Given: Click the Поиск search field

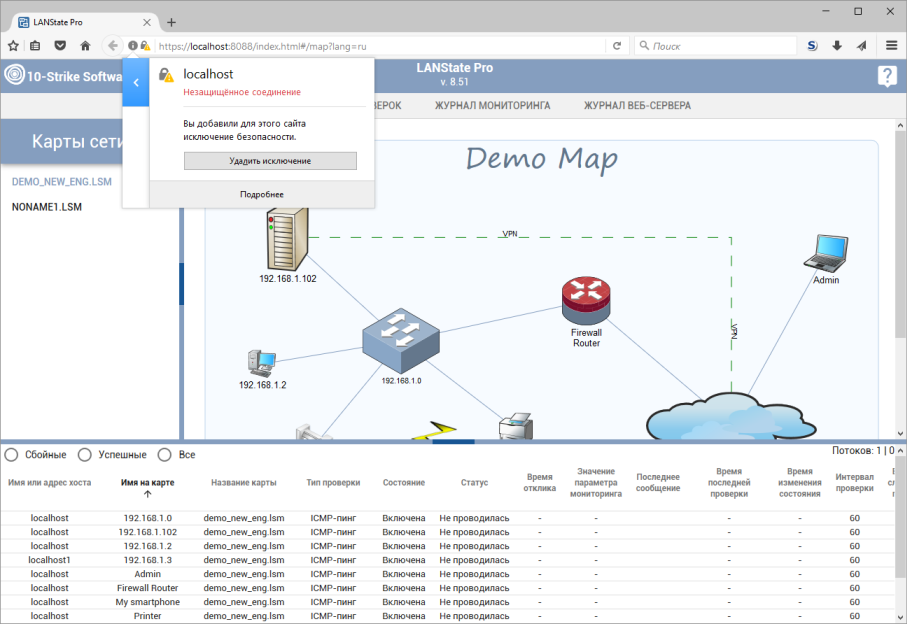Looking at the screenshot, I should tap(716, 46).
